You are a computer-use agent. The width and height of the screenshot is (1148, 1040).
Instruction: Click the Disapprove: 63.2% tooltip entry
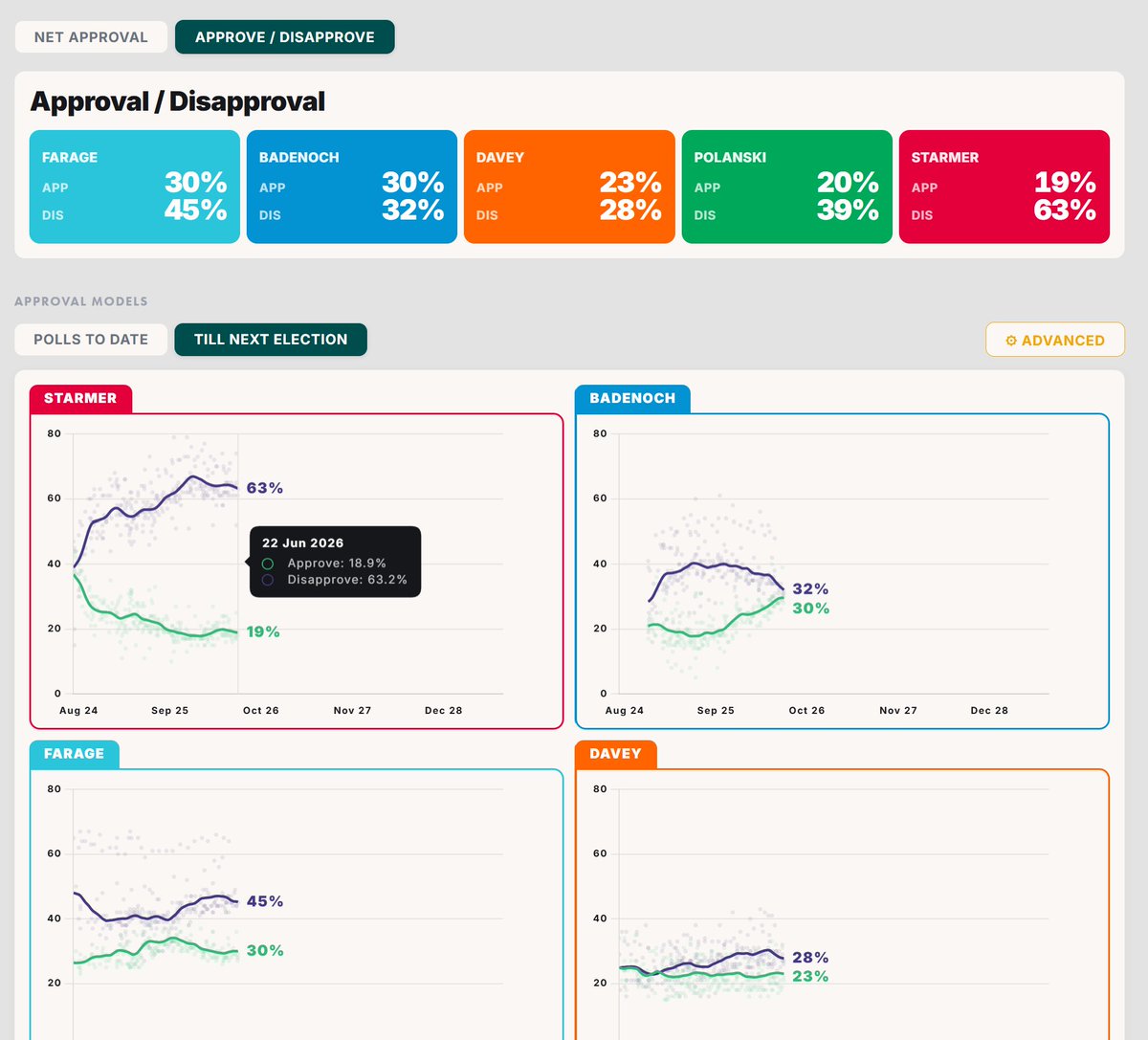pyautogui.click(x=347, y=580)
